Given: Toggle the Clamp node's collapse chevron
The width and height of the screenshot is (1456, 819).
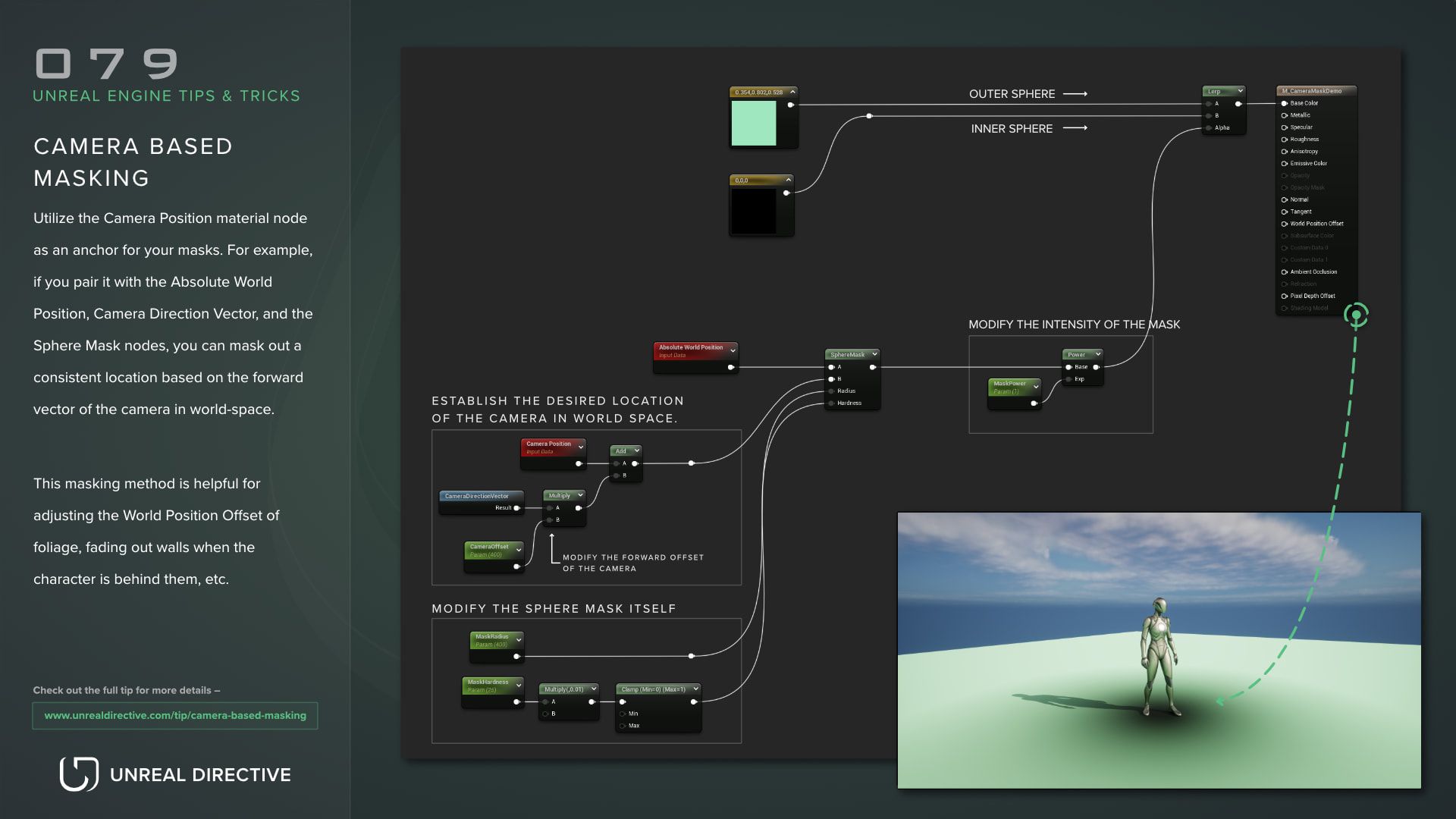Looking at the screenshot, I should click(695, 689).
